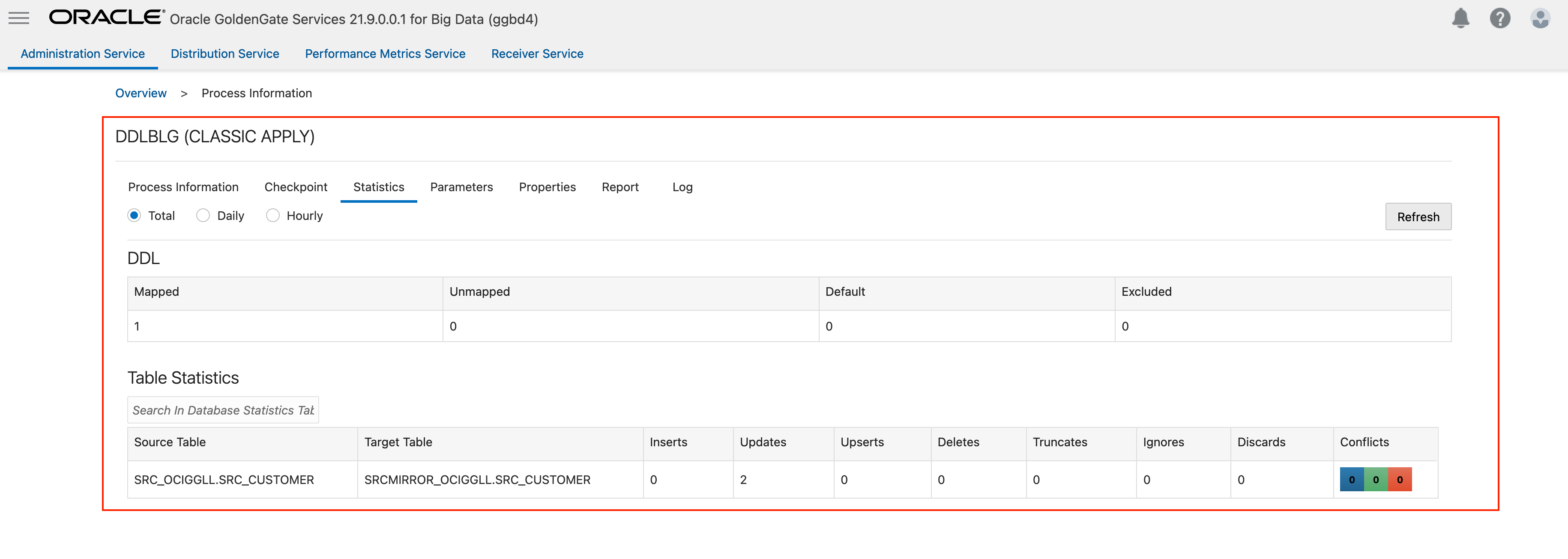This screenshot has height=559, width=1568.
Task: Open the user account avatar menu
Action: 1540,18
